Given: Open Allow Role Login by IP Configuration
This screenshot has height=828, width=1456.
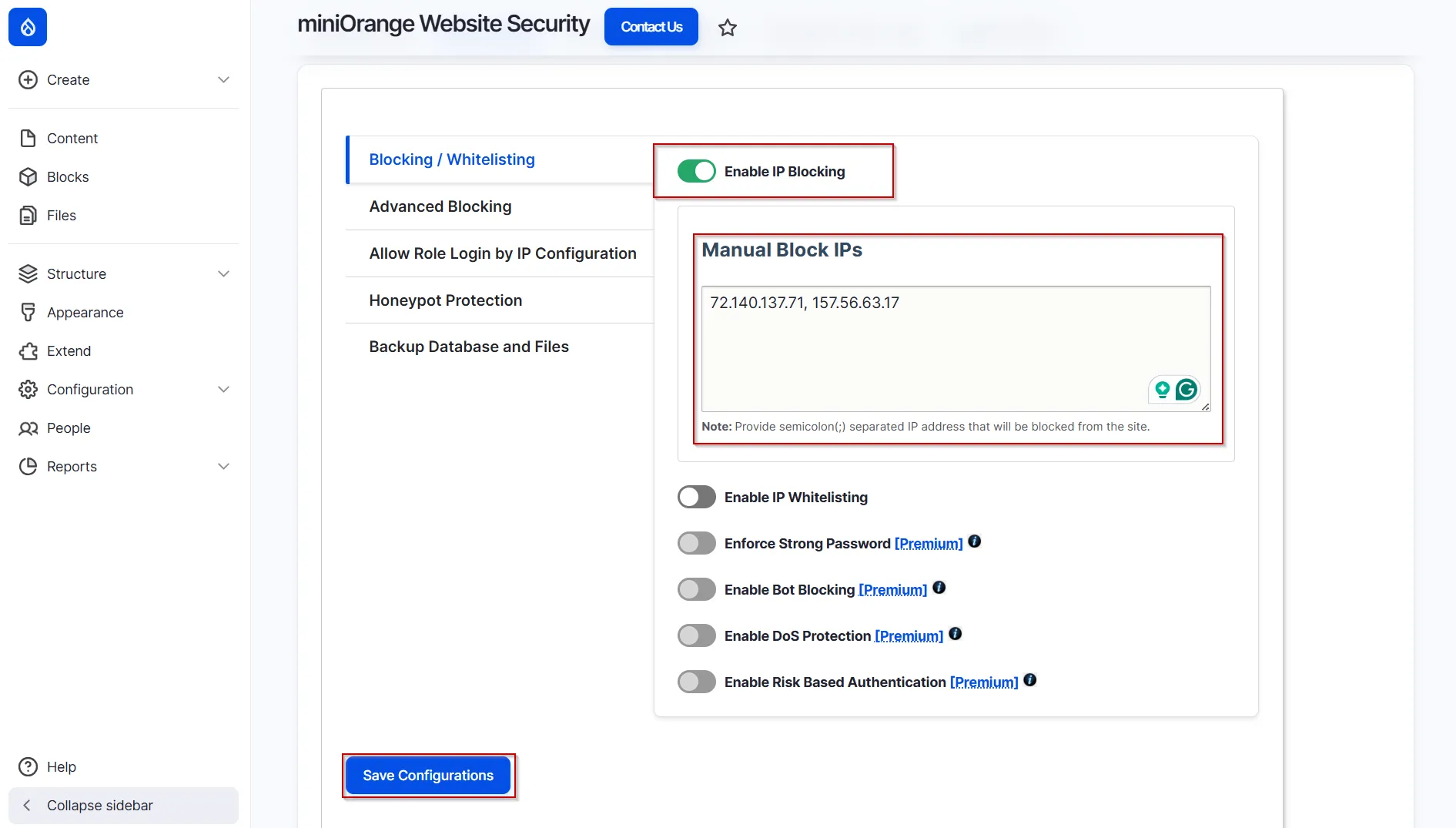Looking at the screenshot, I should (500, 253).
